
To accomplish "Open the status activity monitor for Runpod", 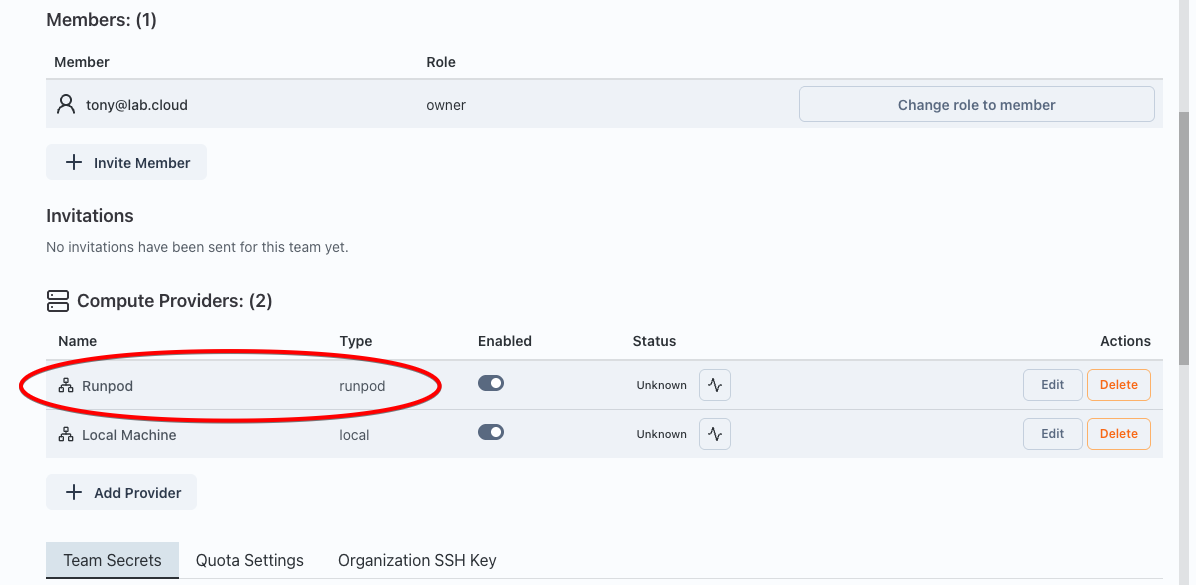I will click(x=714, y=383).
